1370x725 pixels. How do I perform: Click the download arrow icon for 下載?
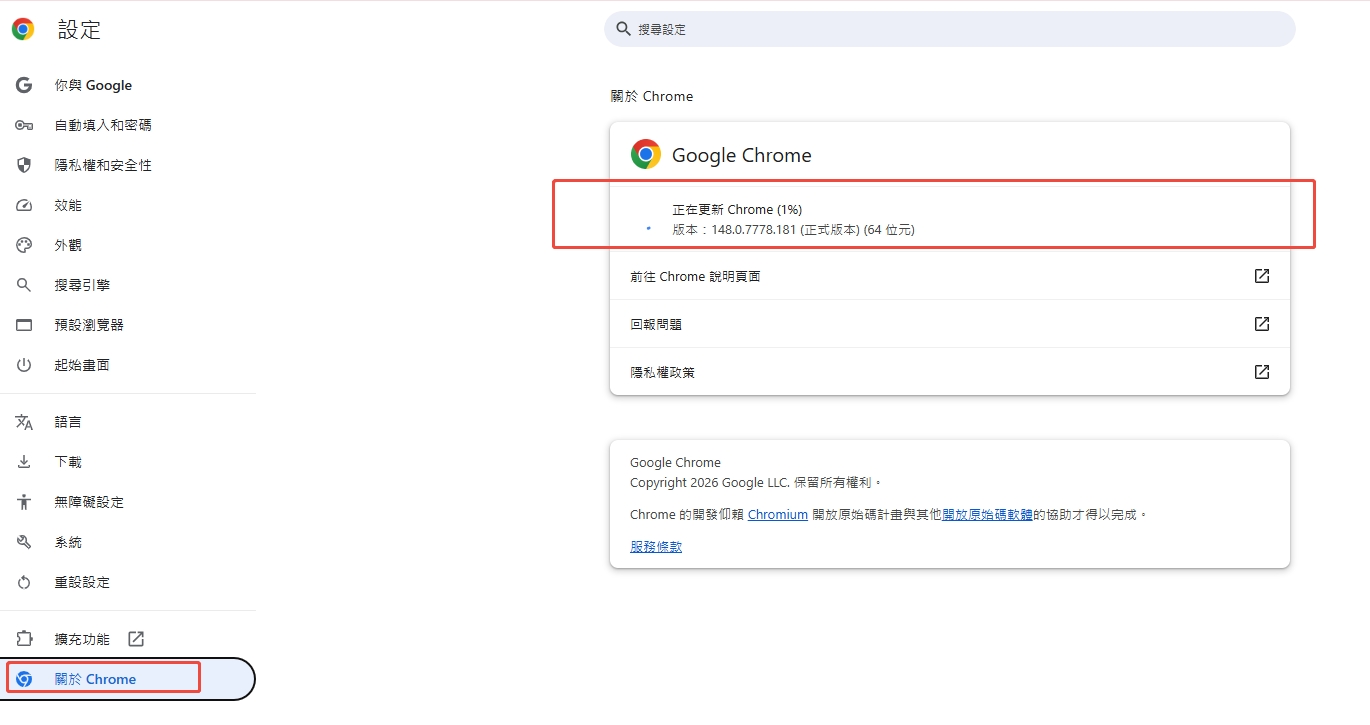click(24, 462)
